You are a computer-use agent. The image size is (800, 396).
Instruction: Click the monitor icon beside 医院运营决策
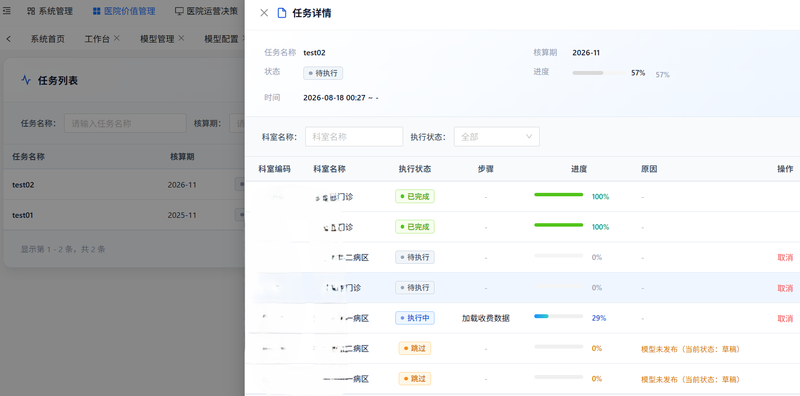179,11
